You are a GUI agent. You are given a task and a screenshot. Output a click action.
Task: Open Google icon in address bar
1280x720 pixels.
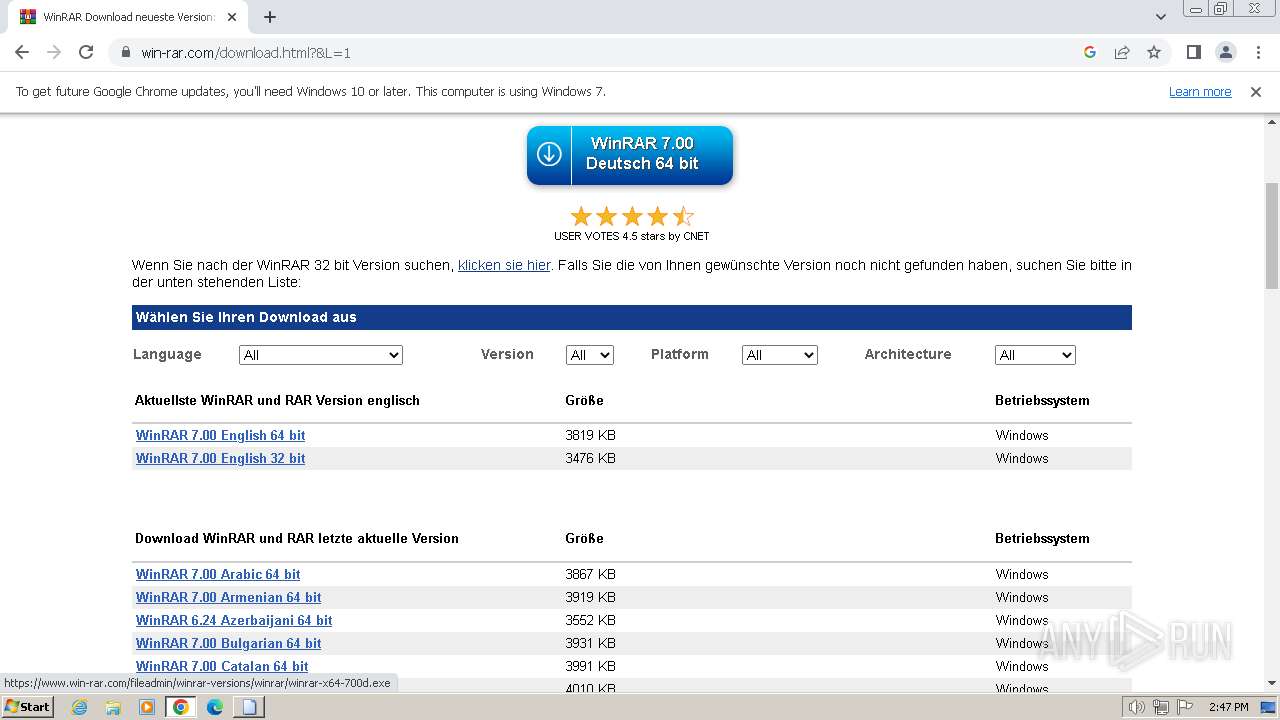point(1090,52)
